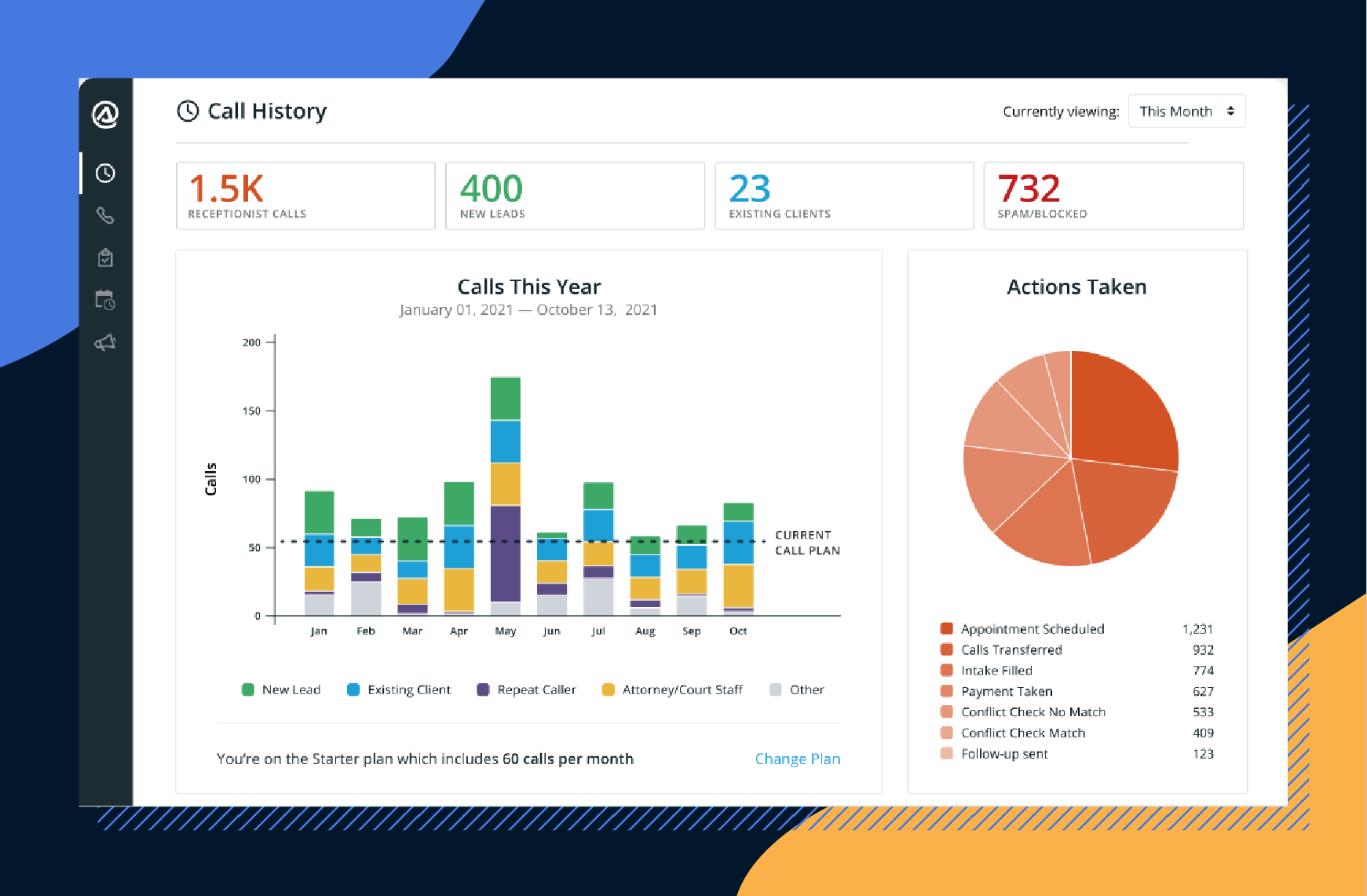Click the Intake Filled legend swatch
Viewport: 1367px width, 896px height.
[946, 670]
